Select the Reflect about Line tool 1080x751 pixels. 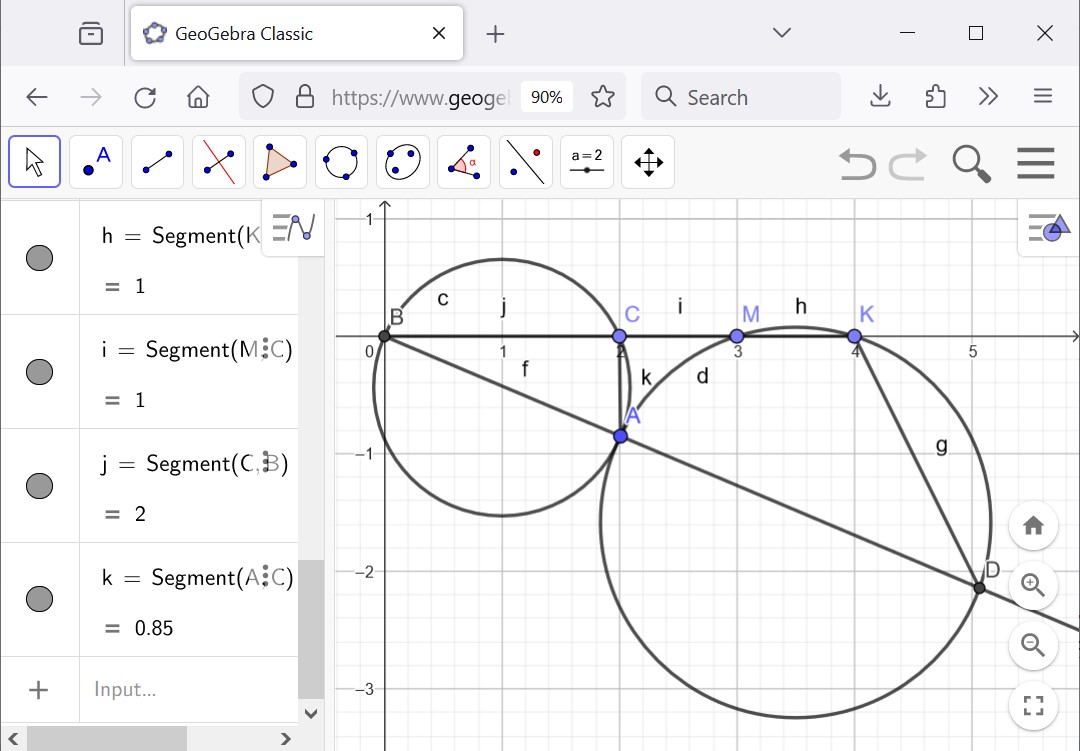pos(526,162)
